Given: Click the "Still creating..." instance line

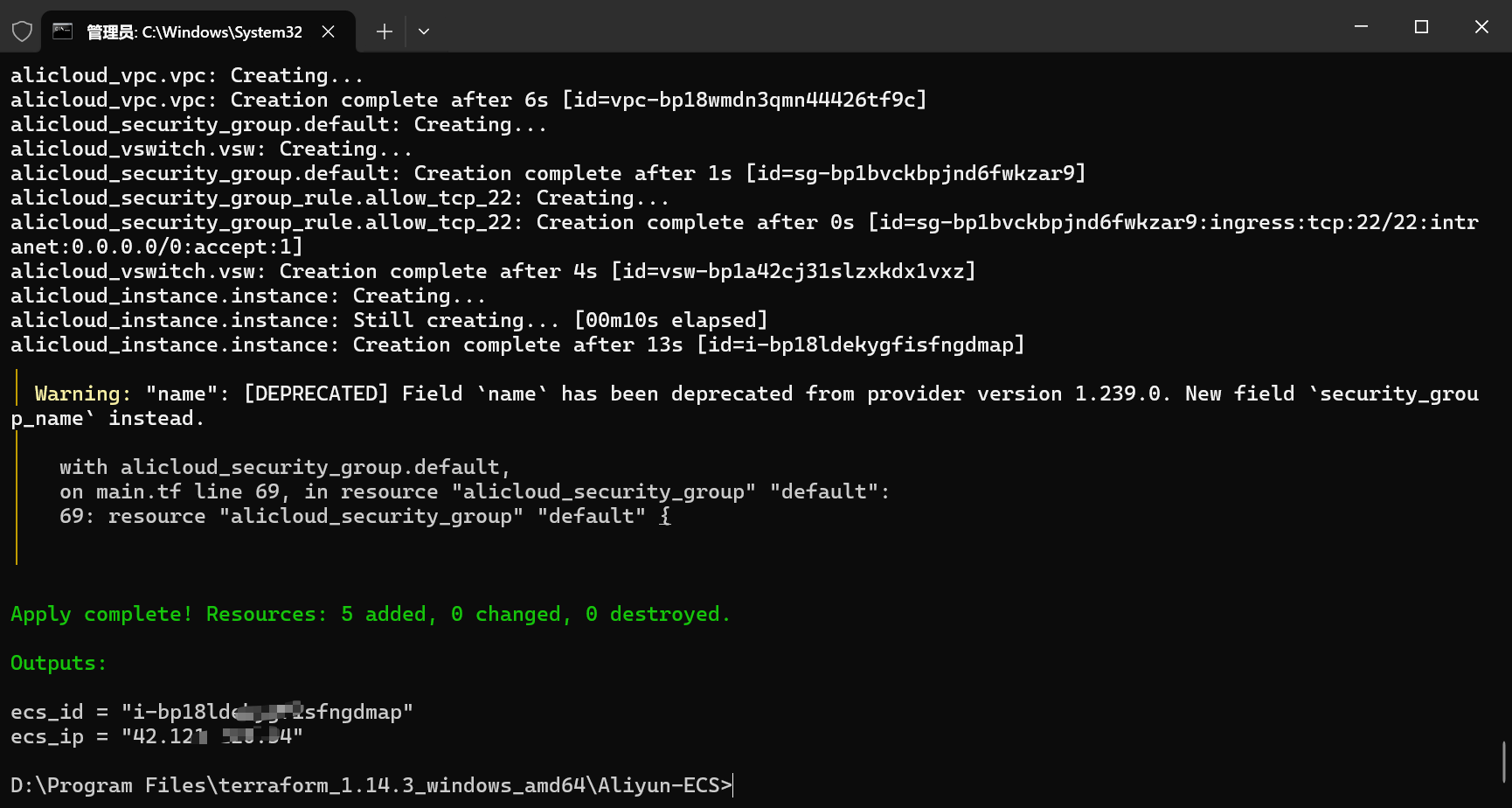Looking at the screenshot, I should 455,320.
